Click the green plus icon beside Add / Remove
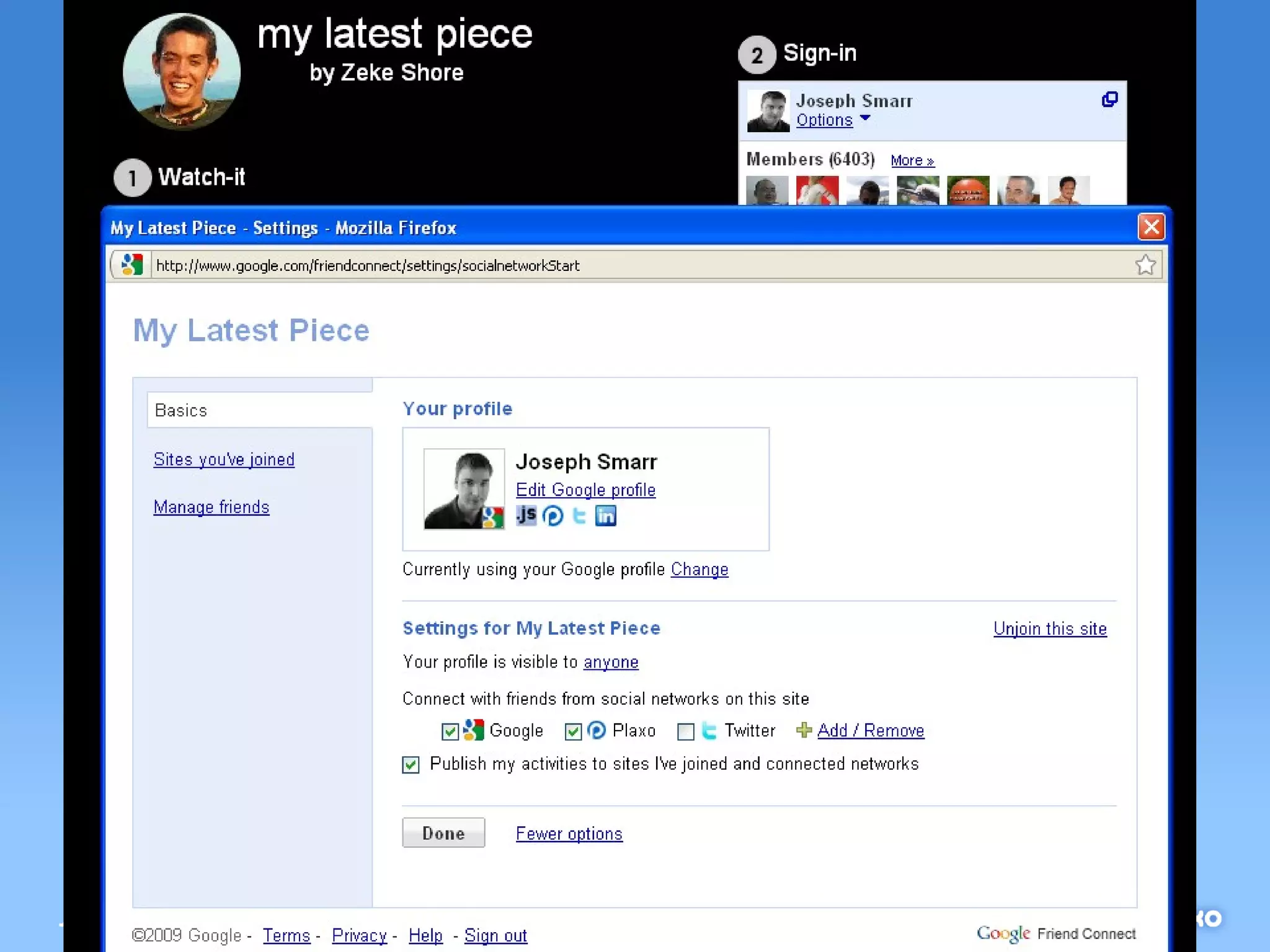The width and height of the screenshot is (1270, 952). (804, 730)
